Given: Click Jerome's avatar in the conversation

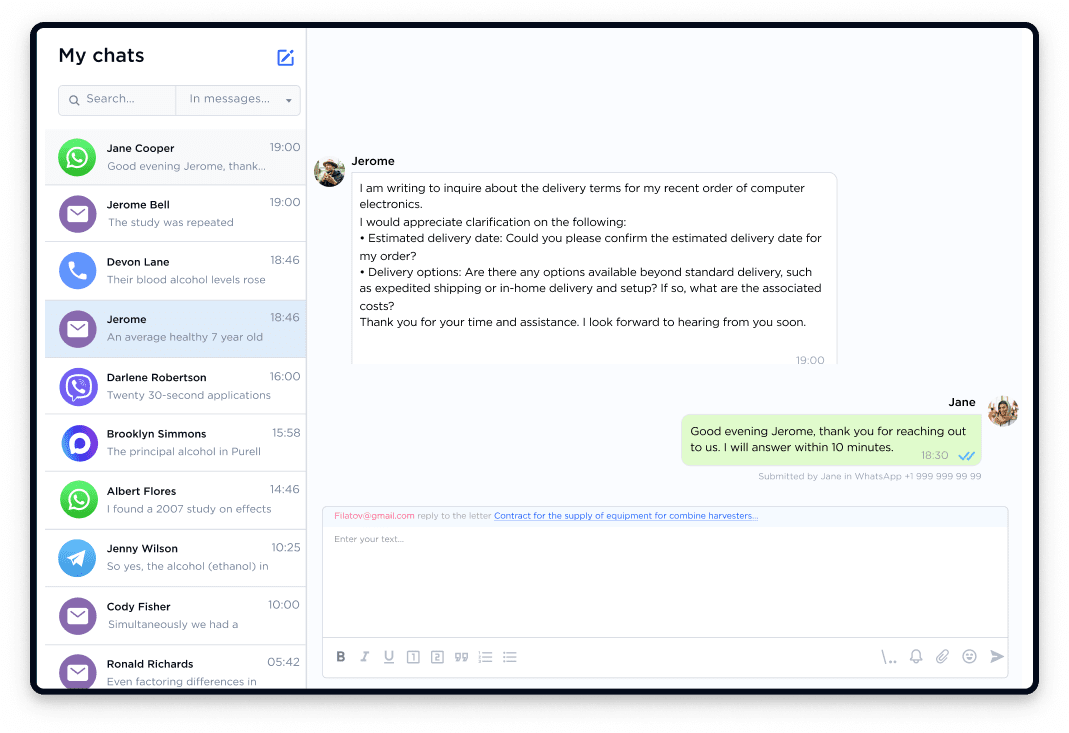Looking at the screenshot, I should [329, 172].
